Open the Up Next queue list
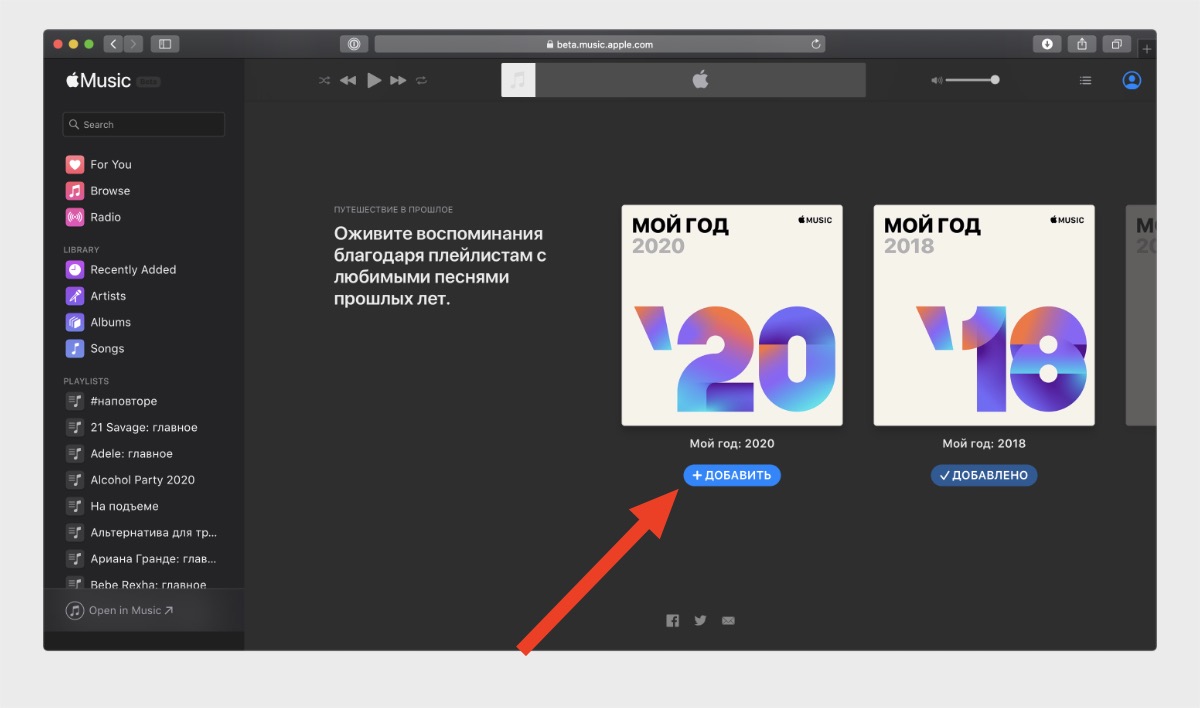 (1085, 81)
